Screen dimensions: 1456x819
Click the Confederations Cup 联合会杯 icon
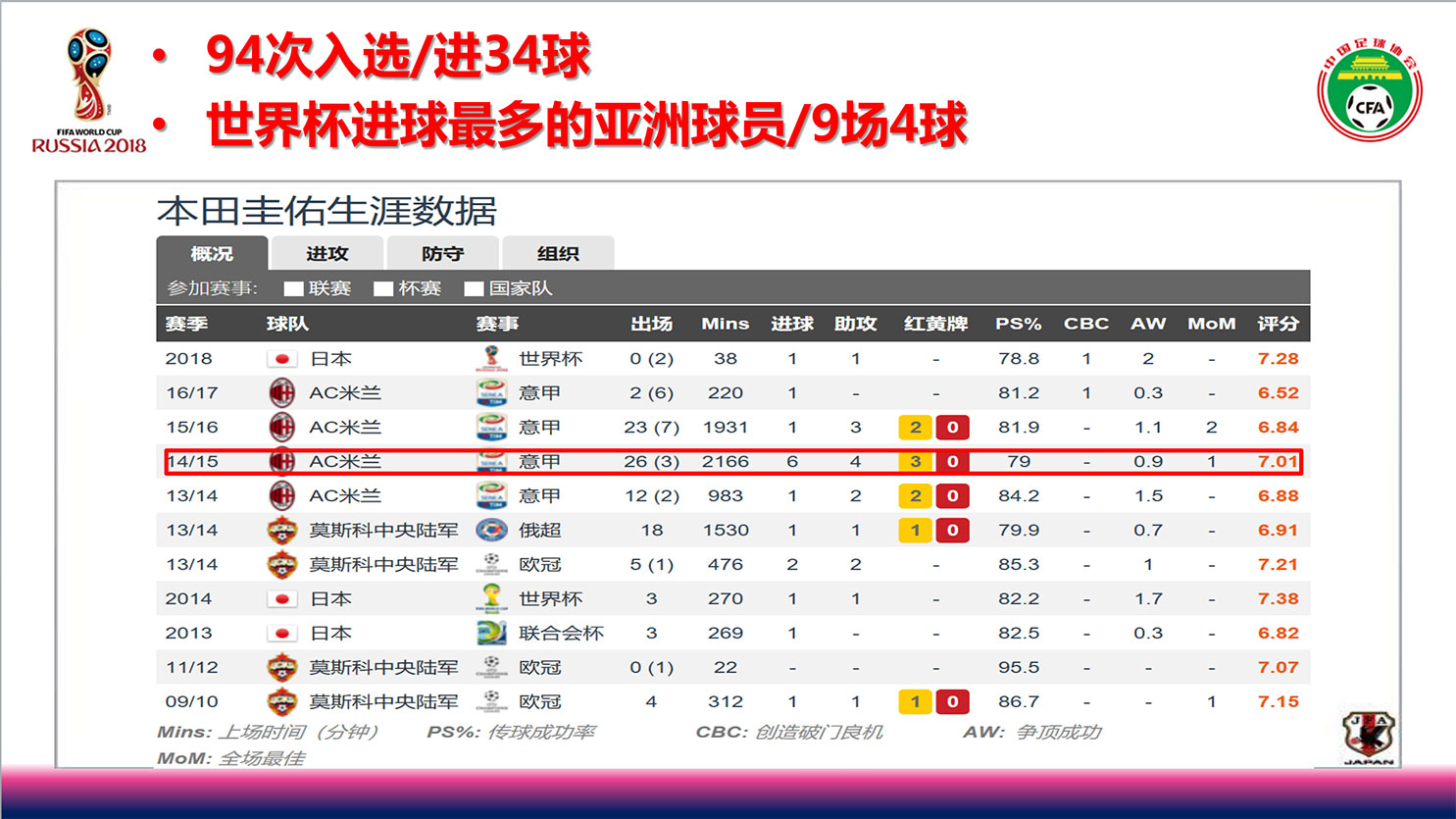coord(491,634)
